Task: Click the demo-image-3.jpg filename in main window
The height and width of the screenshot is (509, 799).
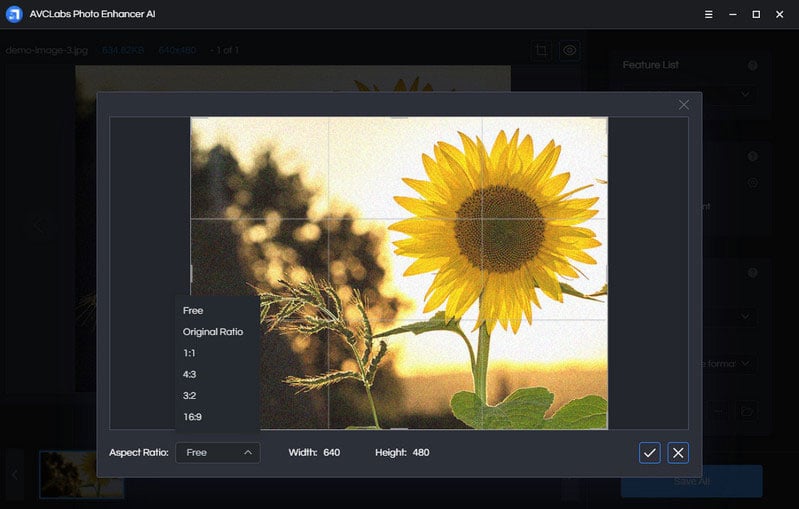Action: [x=47, y=50]
